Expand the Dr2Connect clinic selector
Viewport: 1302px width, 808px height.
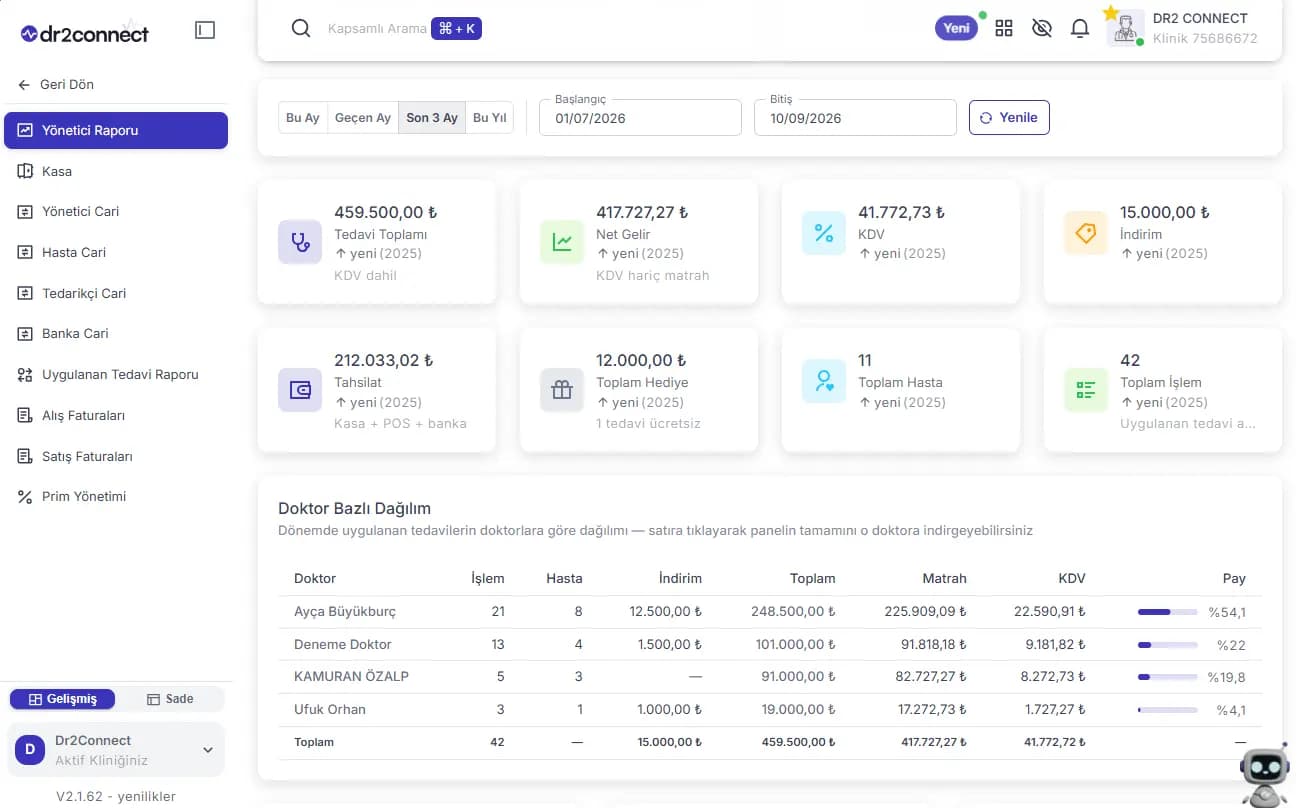[x=116, y=750]
